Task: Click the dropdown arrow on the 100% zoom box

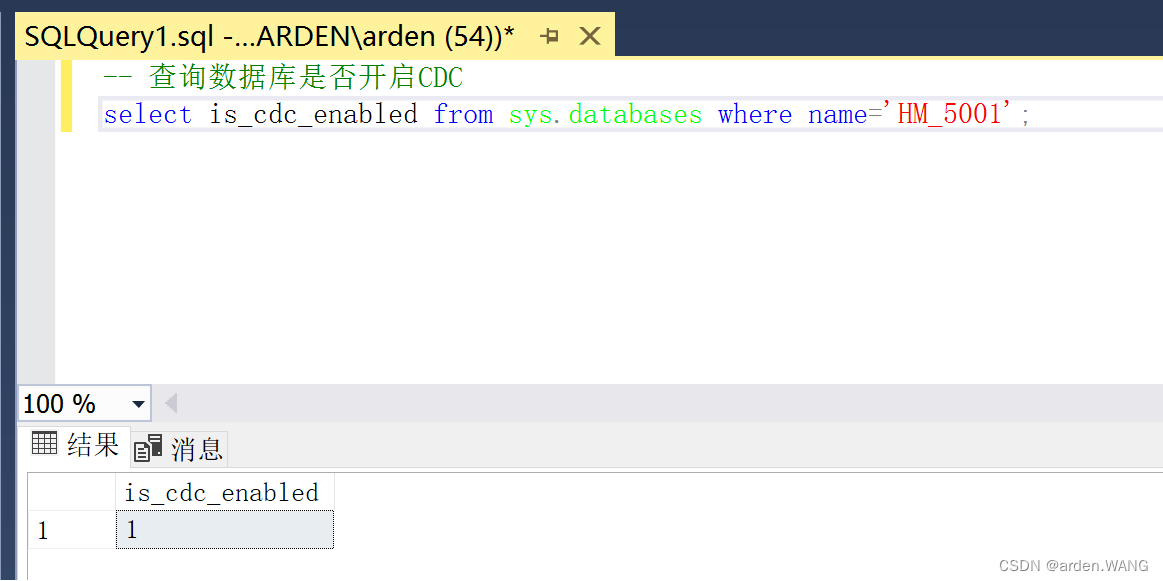Action: [x=139, y=403]
